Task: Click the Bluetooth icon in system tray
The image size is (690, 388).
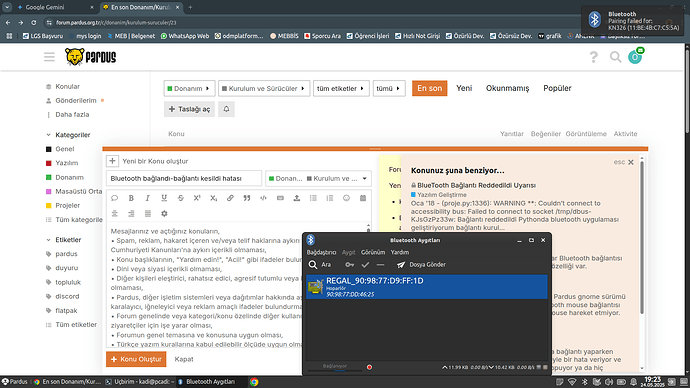Action: pos(584,382)
